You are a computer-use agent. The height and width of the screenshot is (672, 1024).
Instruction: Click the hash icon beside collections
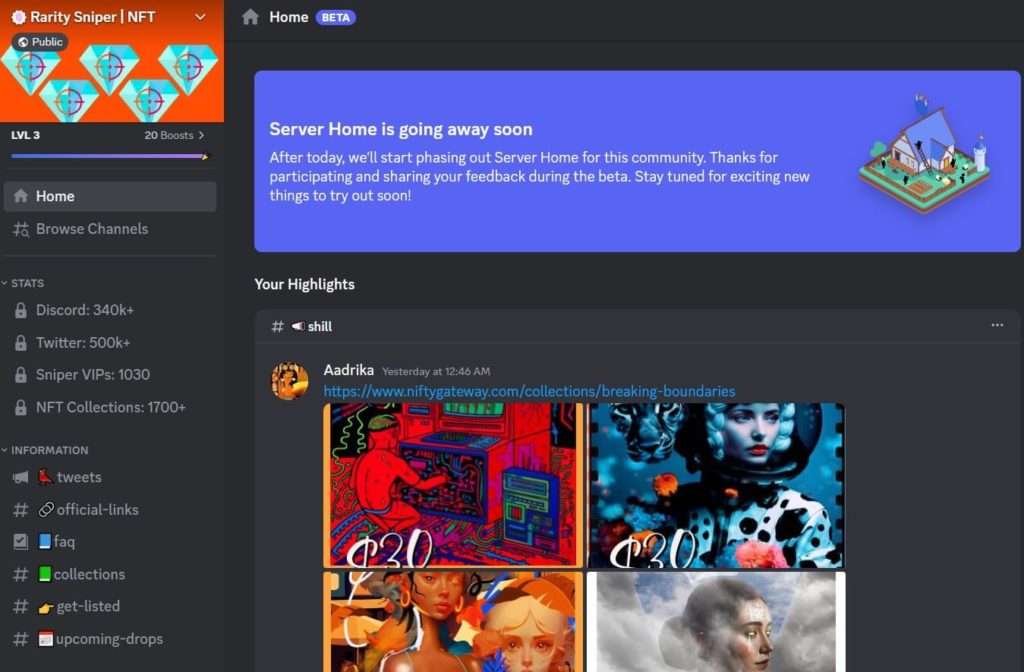(21, 574)
